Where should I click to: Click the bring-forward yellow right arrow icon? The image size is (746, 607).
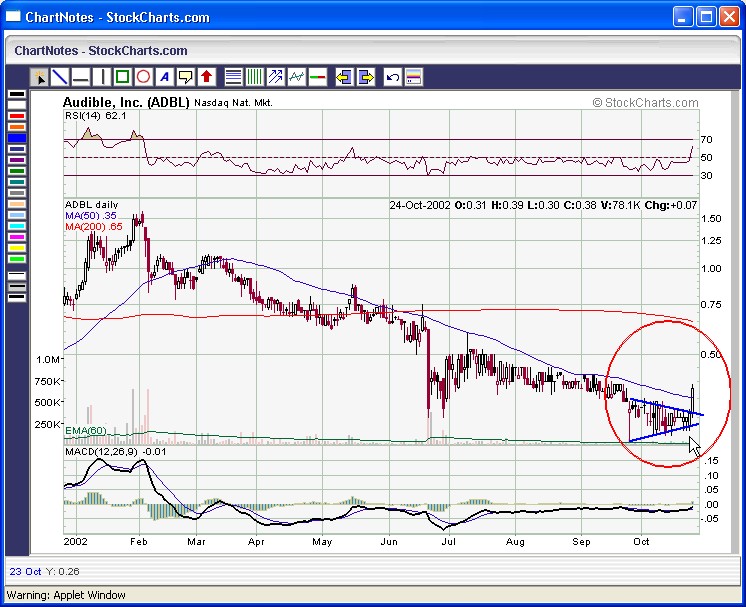point(365,77)
